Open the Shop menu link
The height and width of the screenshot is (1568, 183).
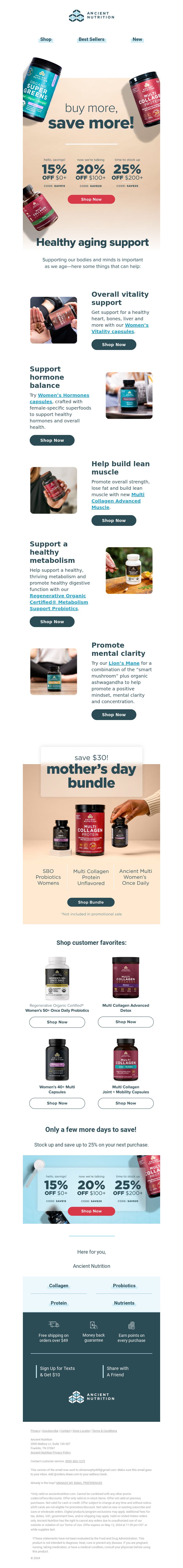click(46, 39)
